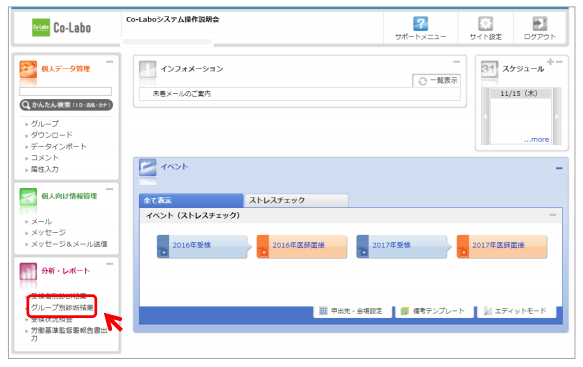The width and height of the screenshot is (583, 367).
Task: Open the コメント link
Action: click(x=45, y=158)
